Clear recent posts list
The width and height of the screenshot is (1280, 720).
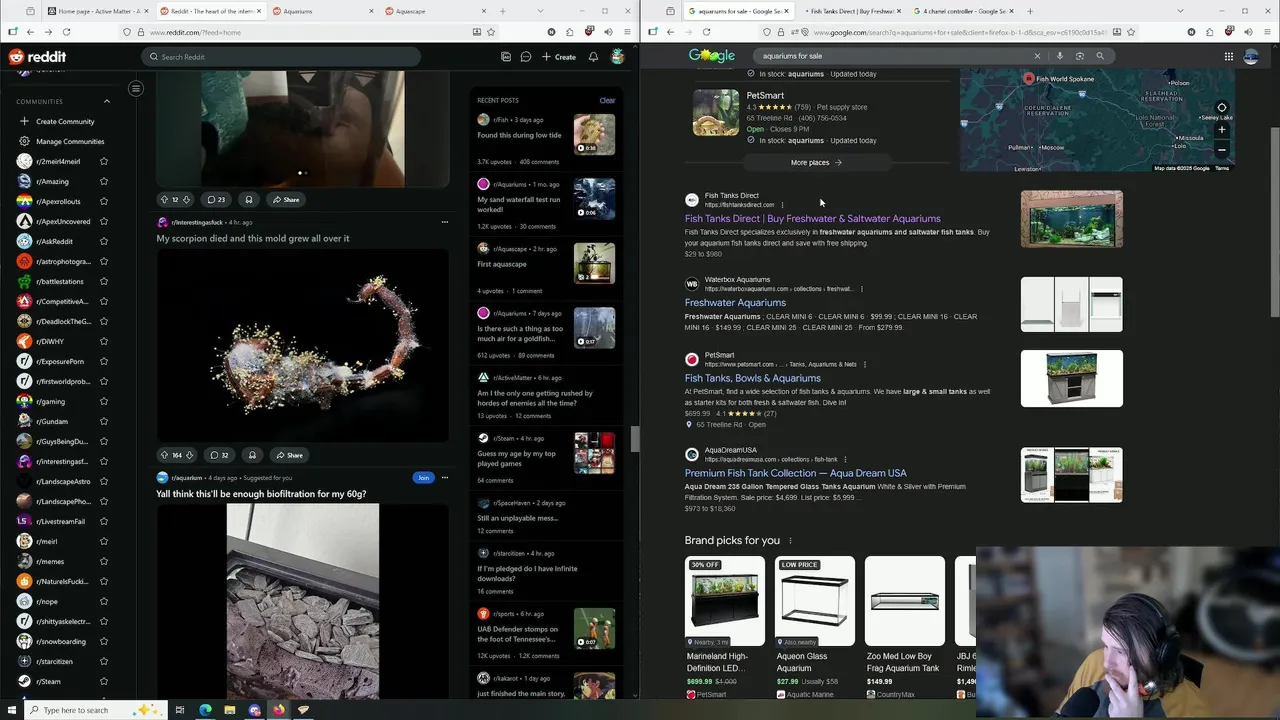tap(607, 100)
